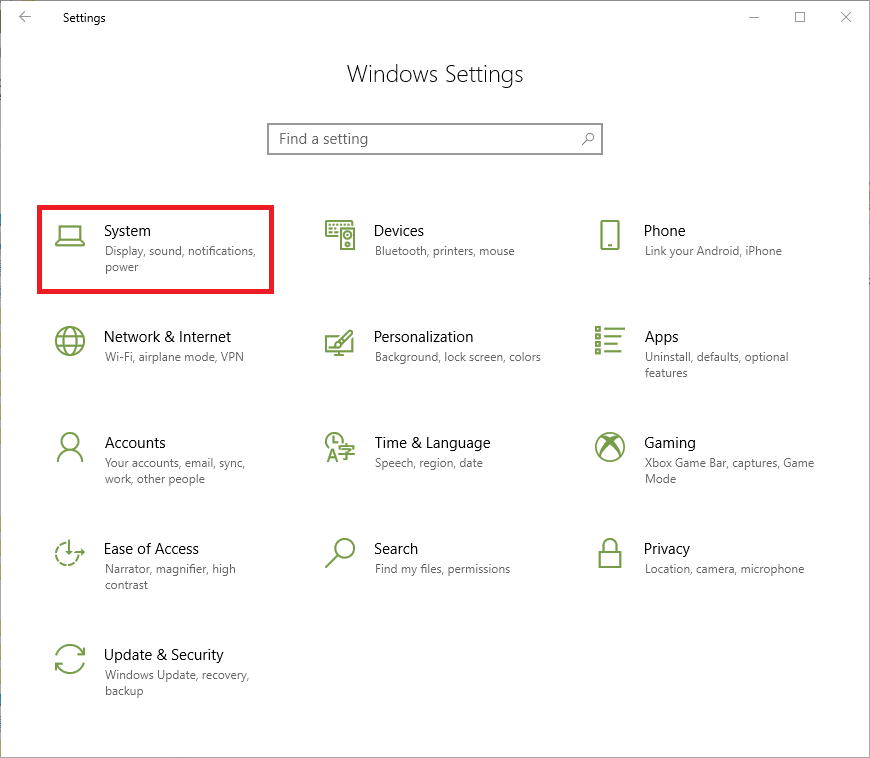Open the Privacy heading

click(x=666, y=549)
